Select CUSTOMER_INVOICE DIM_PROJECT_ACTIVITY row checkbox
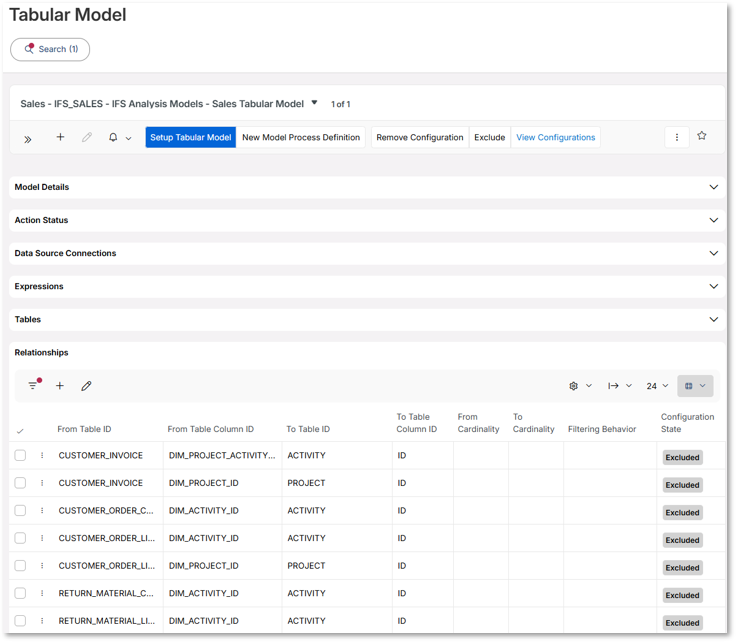The image size is (736, 642). [20, 455]
